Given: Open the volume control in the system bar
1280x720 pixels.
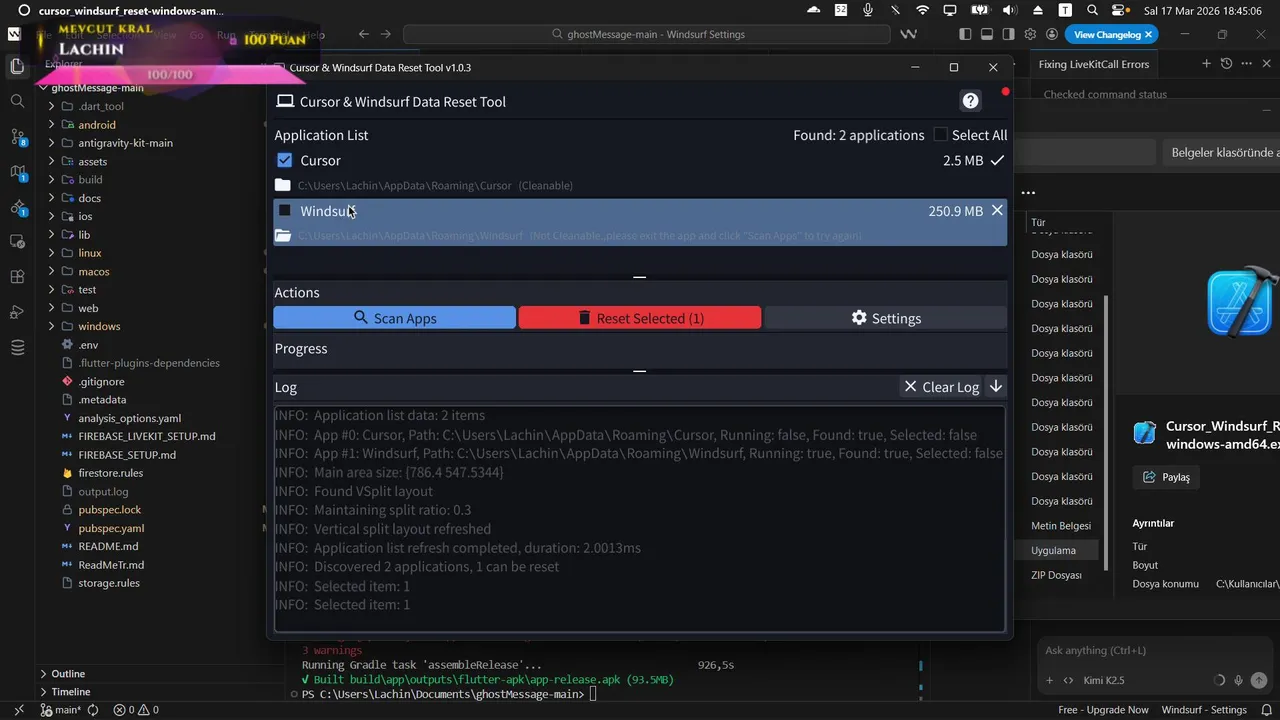Looking at the screenshot, I should pyautogui.click(x=1010, y=10).
